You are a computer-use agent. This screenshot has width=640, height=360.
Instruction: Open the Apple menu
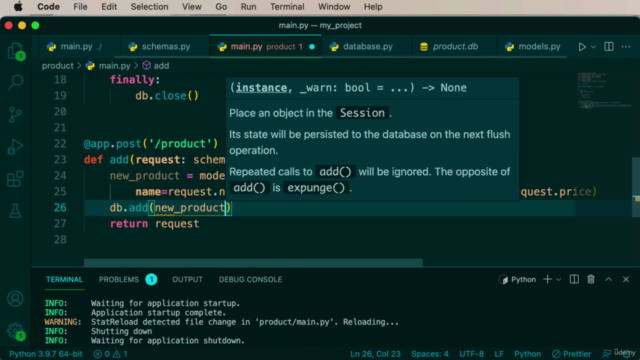[18, 7]
